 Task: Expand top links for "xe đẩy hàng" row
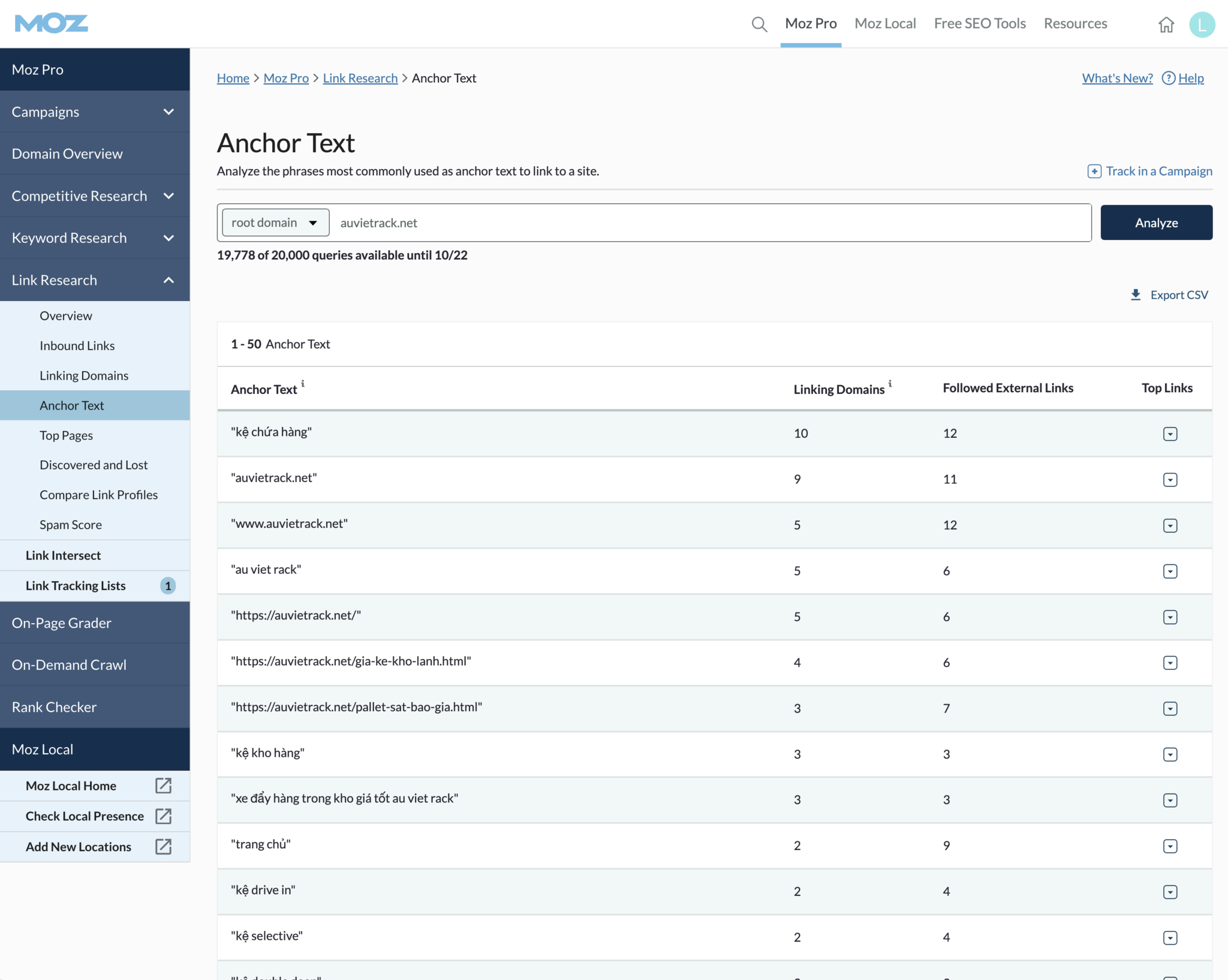1170,800
